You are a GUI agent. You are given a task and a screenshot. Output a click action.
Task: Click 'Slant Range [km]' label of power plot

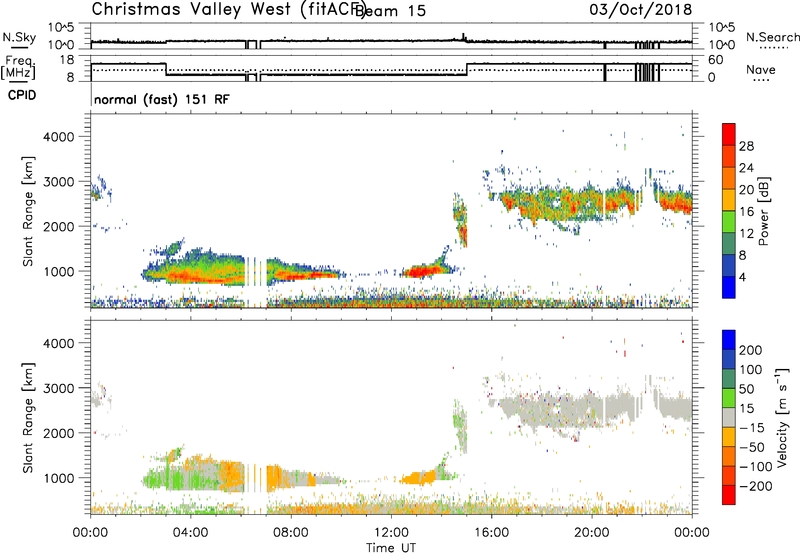[28, 211]
